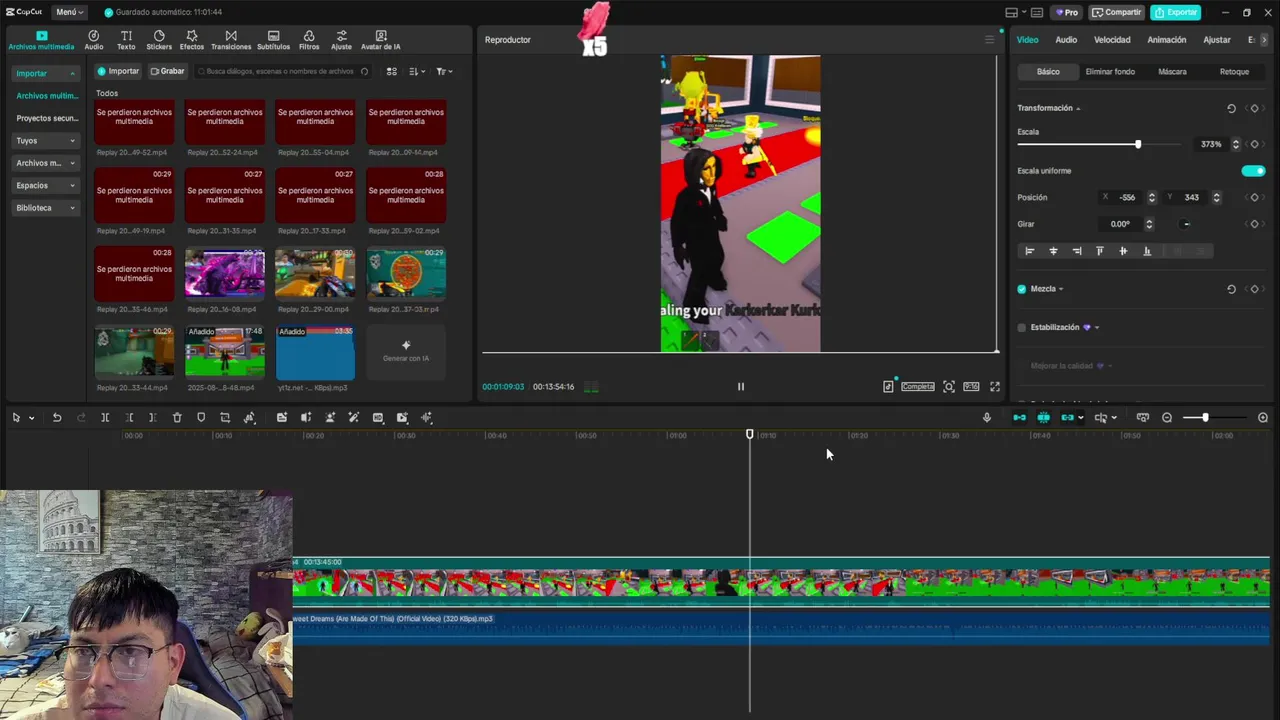1280x720 pixels.
Task: Reset the Transformación settings
Action: point(1231,108)
